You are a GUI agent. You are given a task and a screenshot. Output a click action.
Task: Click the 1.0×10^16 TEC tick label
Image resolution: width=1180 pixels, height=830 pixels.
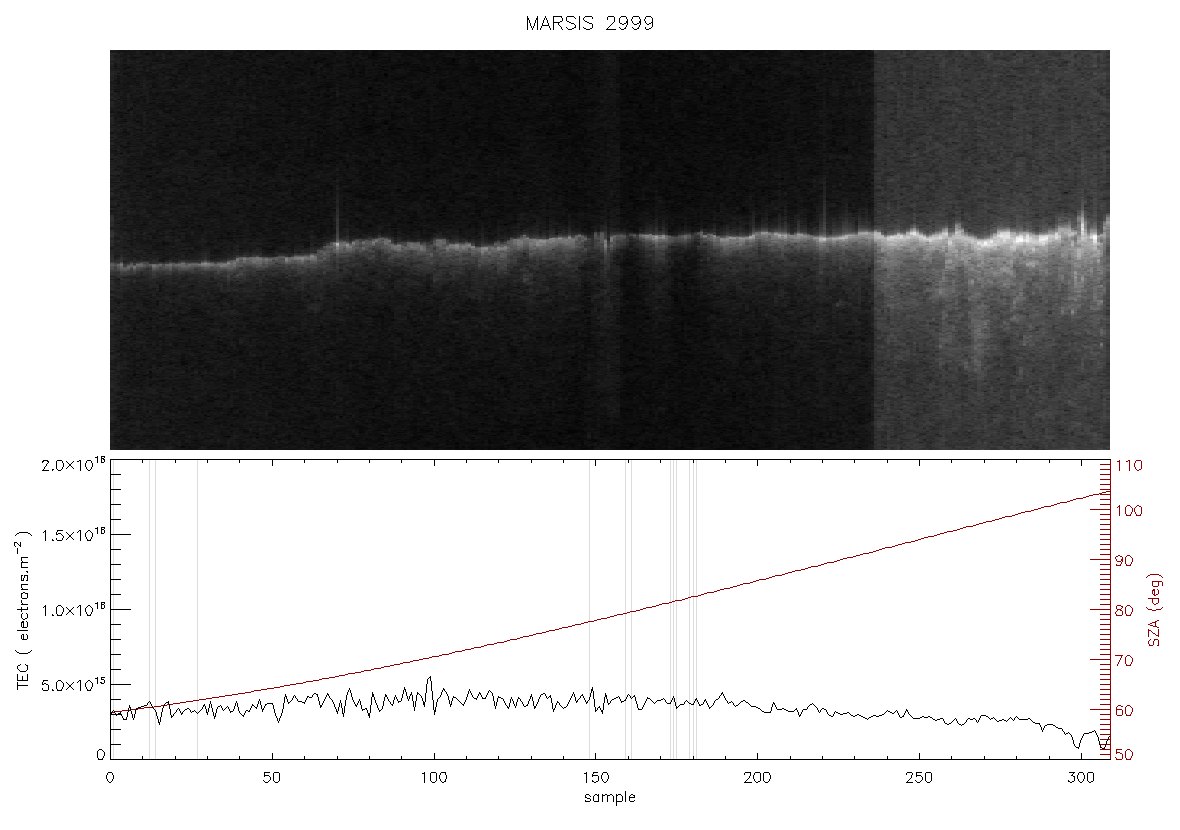click(x=74, y=610)
